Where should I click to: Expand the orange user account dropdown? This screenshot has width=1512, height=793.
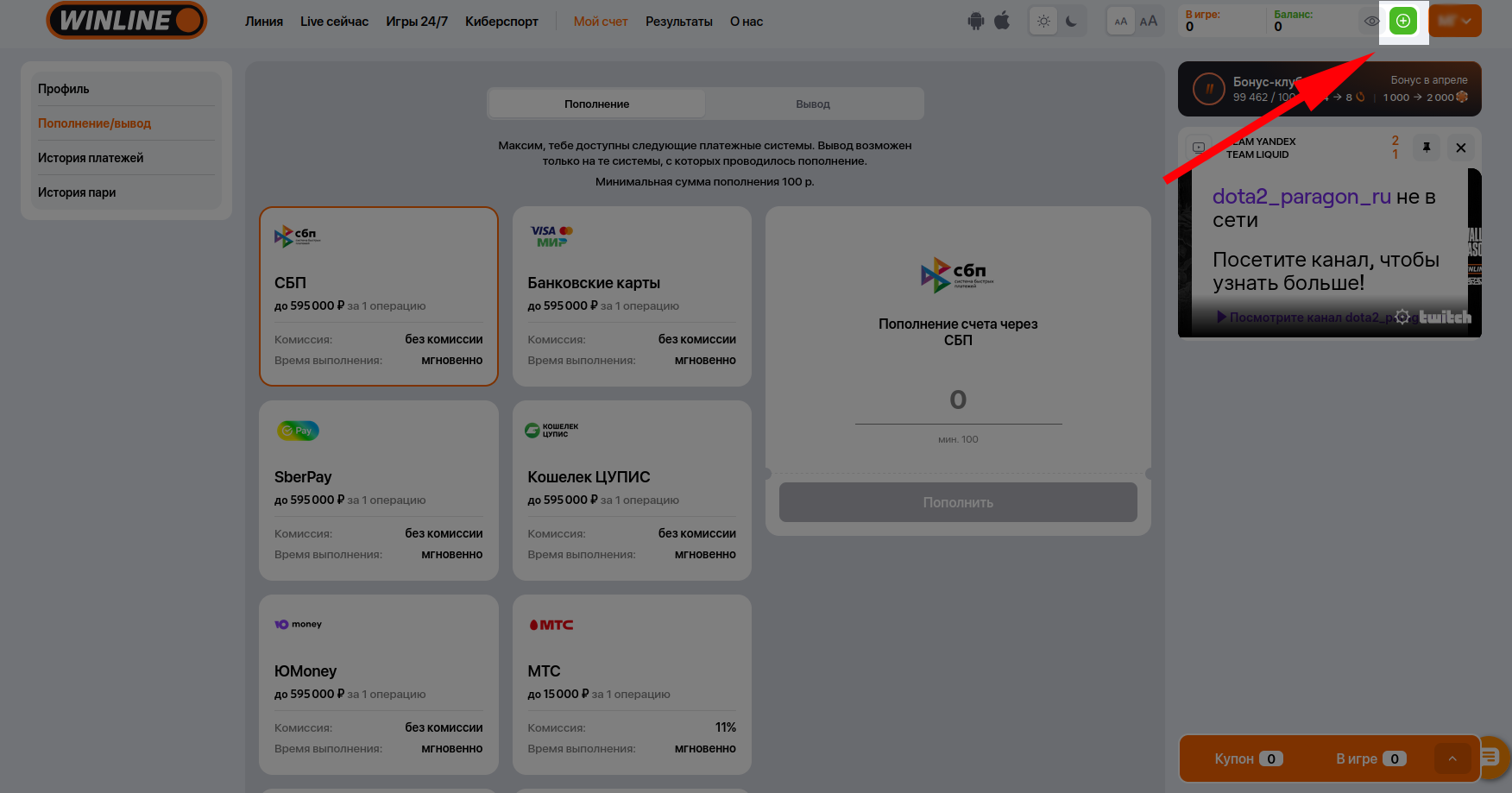[x=1455, y=22]
